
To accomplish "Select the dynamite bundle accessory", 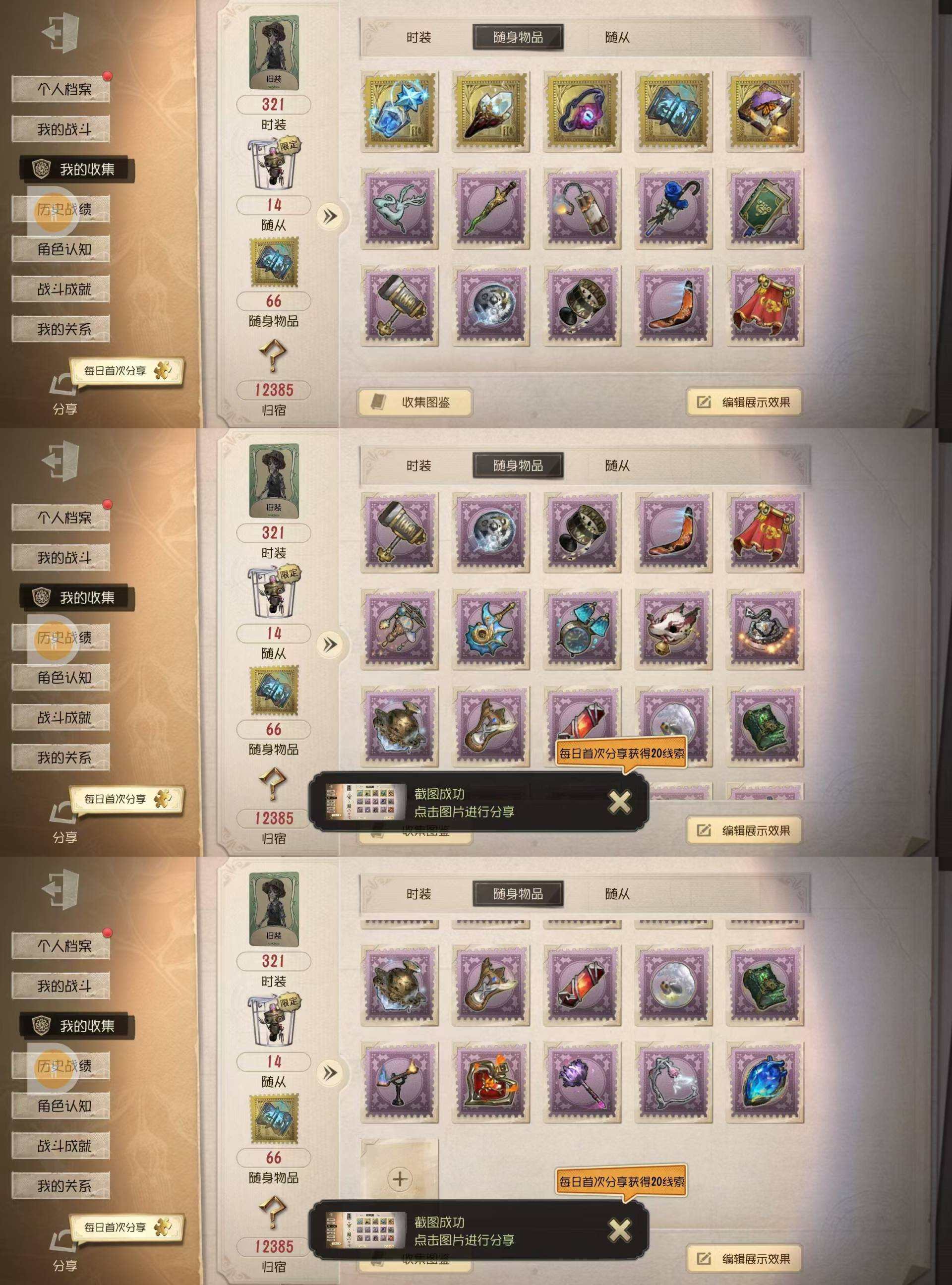I will [582, 209].
